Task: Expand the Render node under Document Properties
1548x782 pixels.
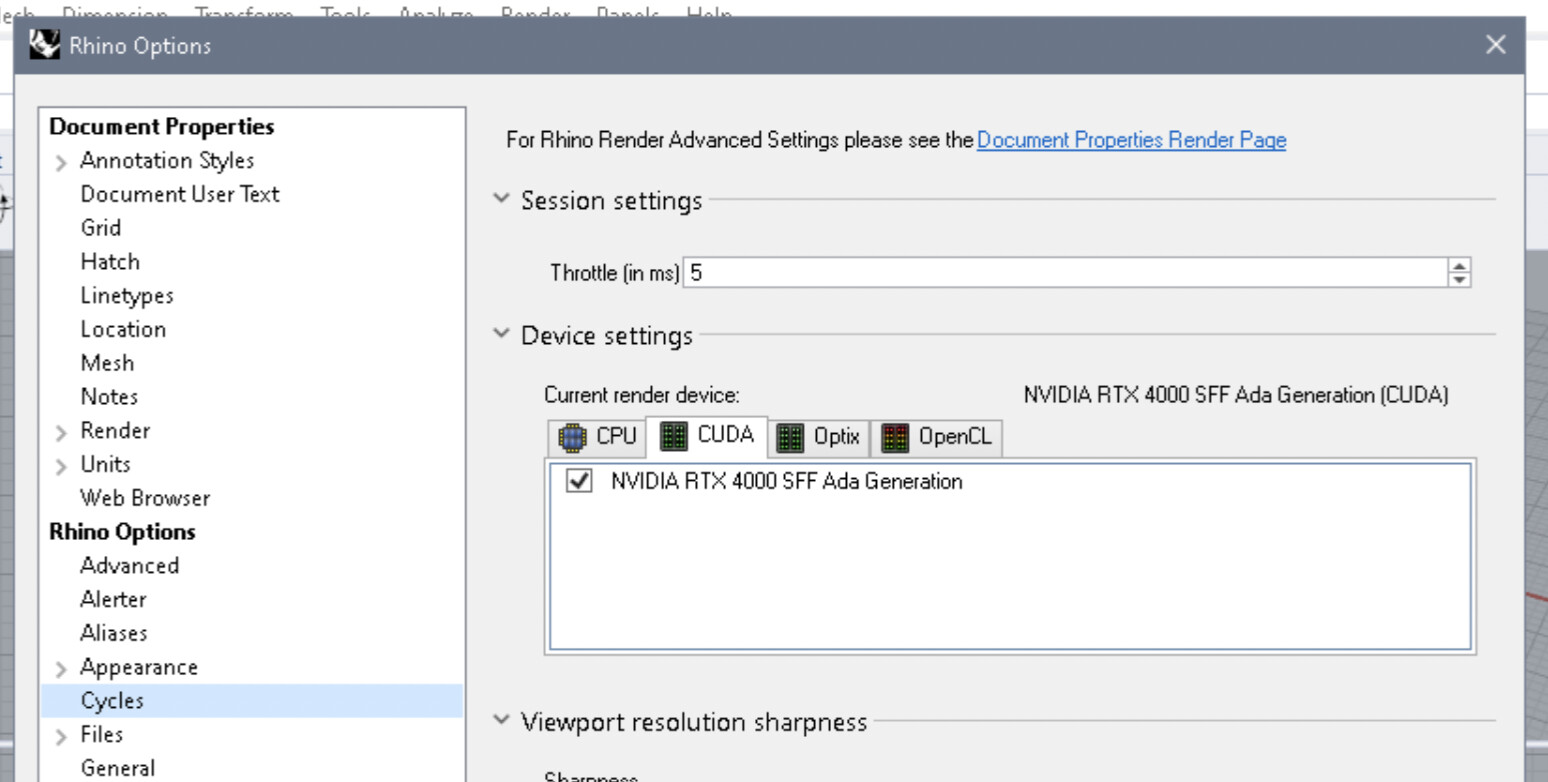Action: click(x=62, y=432)
